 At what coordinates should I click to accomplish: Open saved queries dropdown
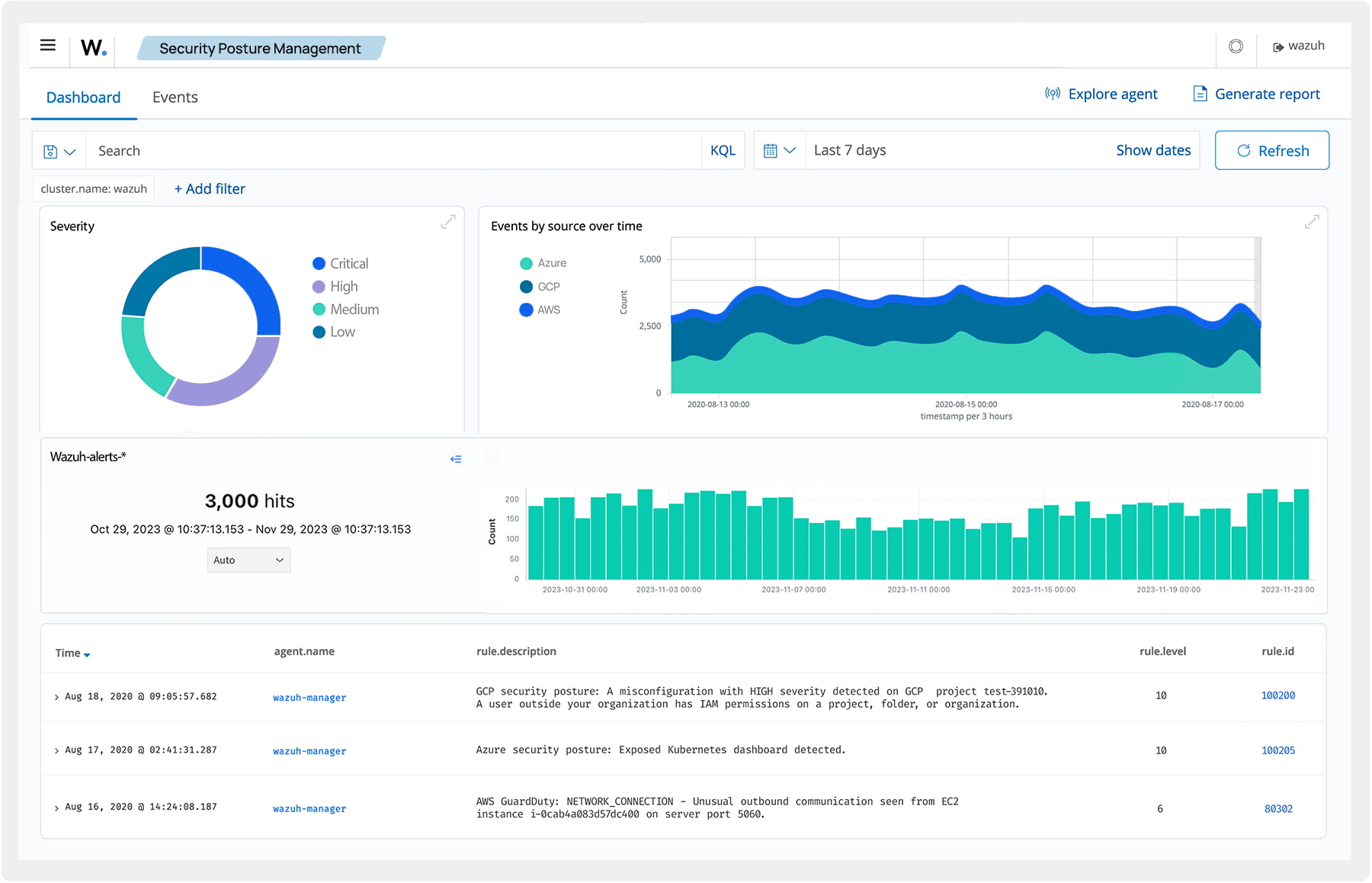point(59,152)
